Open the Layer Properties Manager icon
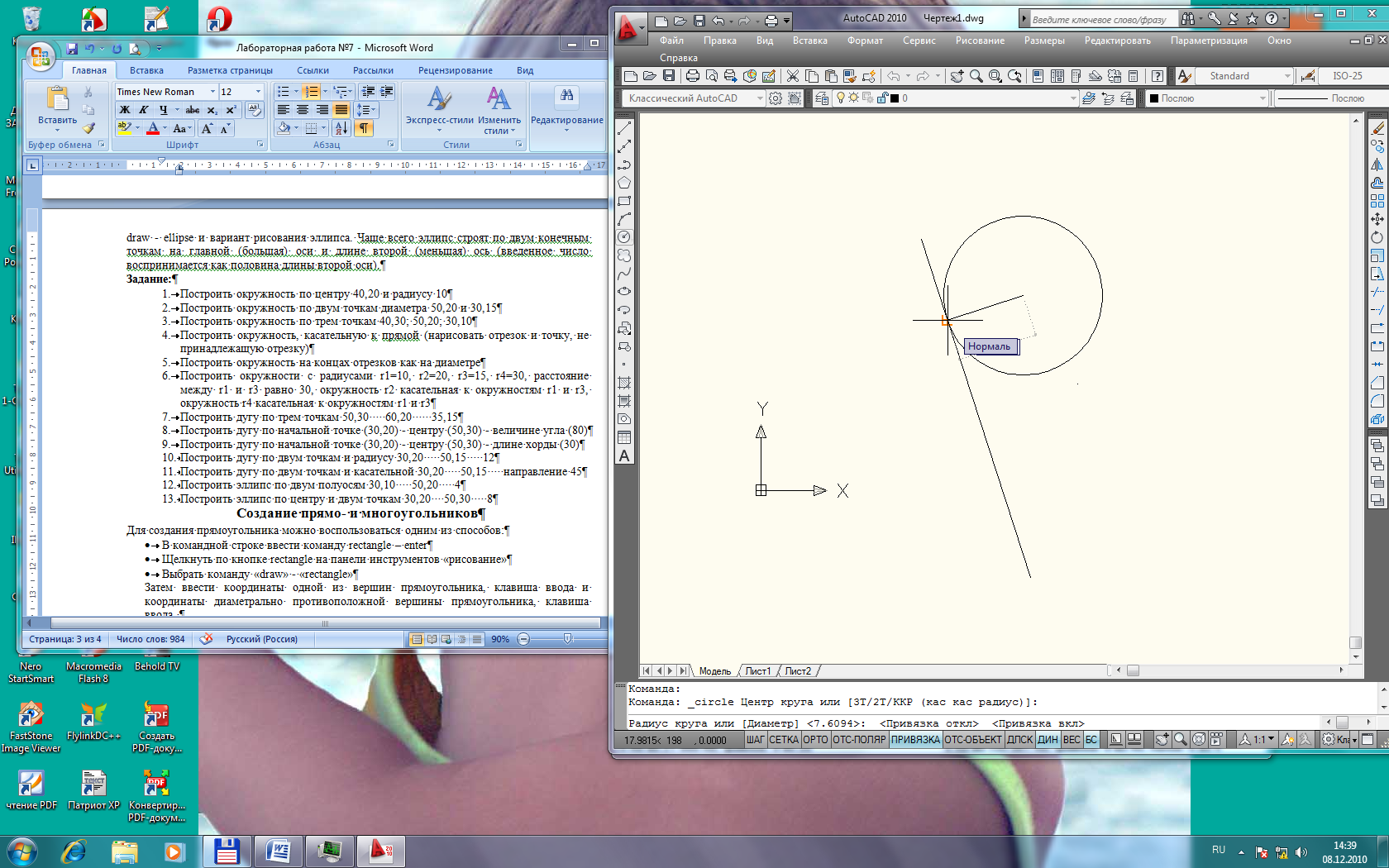Viewport: 1389px width, 868px height. pyautogui.click(x=822, y=98)
